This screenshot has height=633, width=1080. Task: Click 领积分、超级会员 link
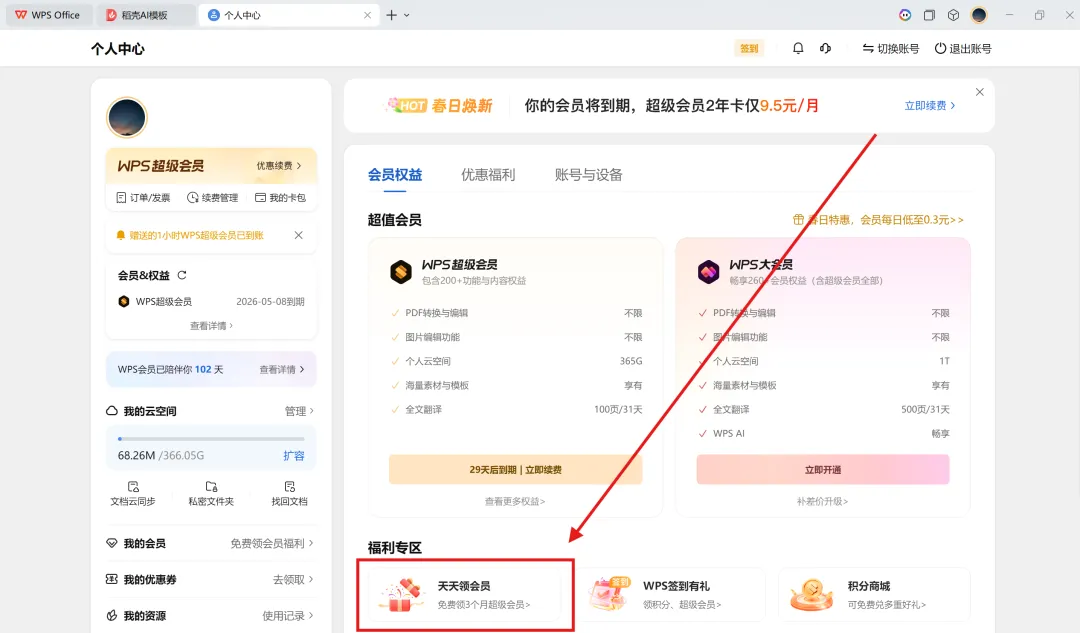(683, 605)
